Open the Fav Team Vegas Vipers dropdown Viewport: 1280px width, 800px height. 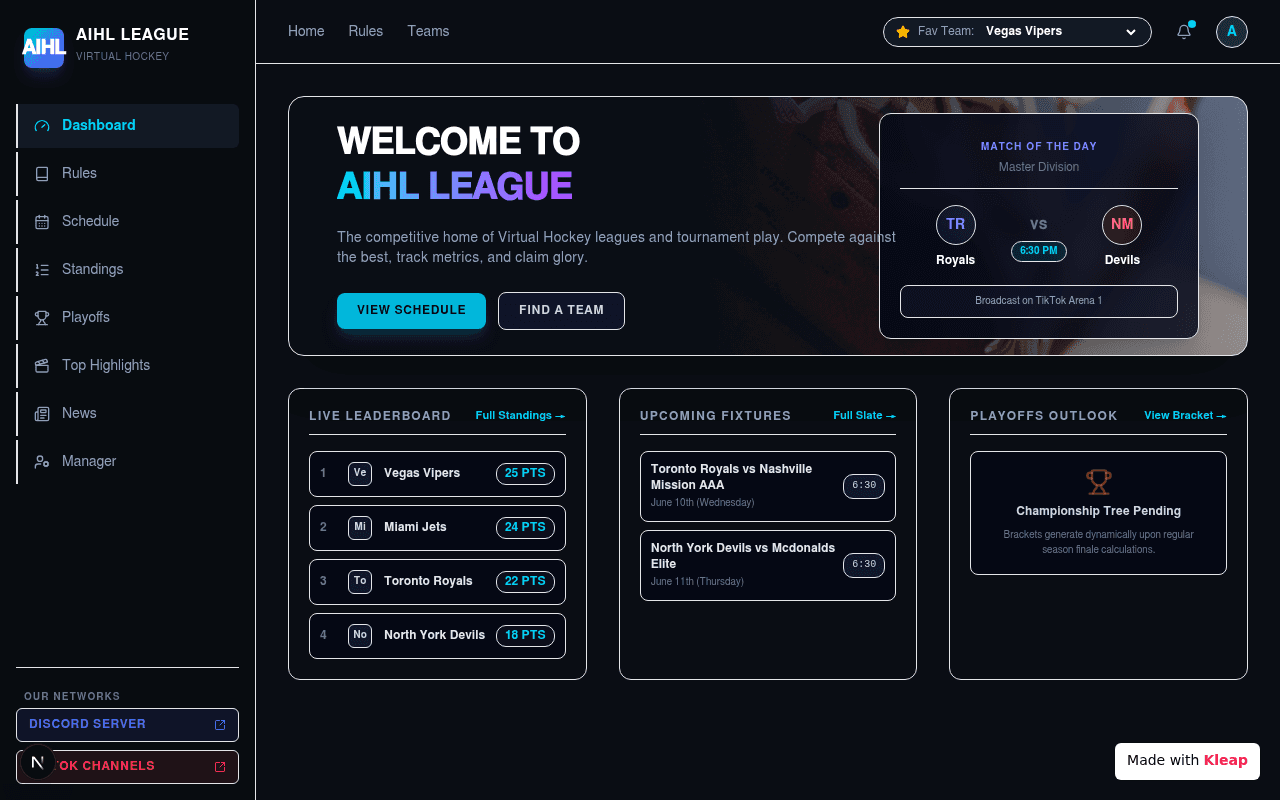[x=1017, y=32]
